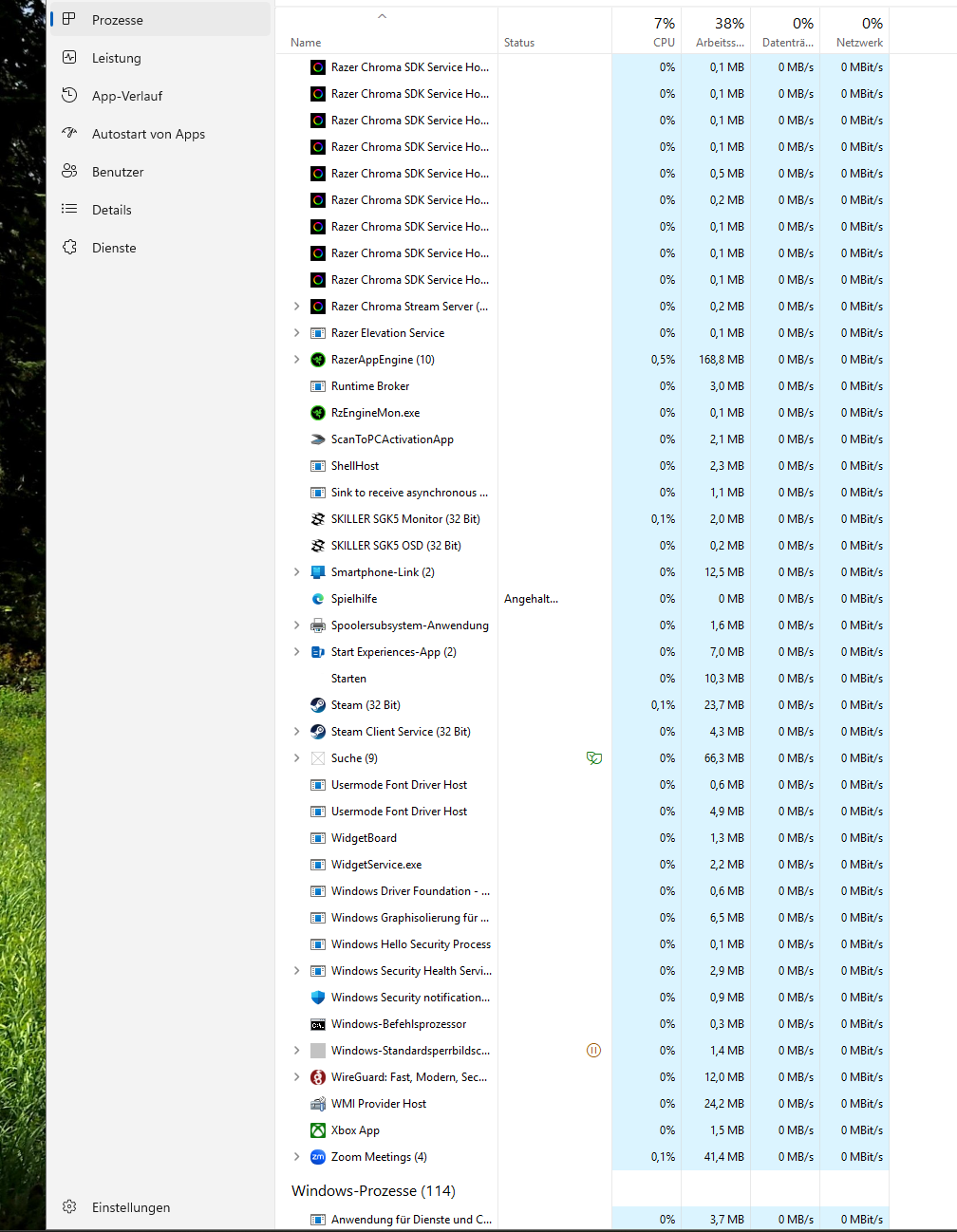
Task: Sort by the Netzwerk column
Action: click(x=854, y=30)
